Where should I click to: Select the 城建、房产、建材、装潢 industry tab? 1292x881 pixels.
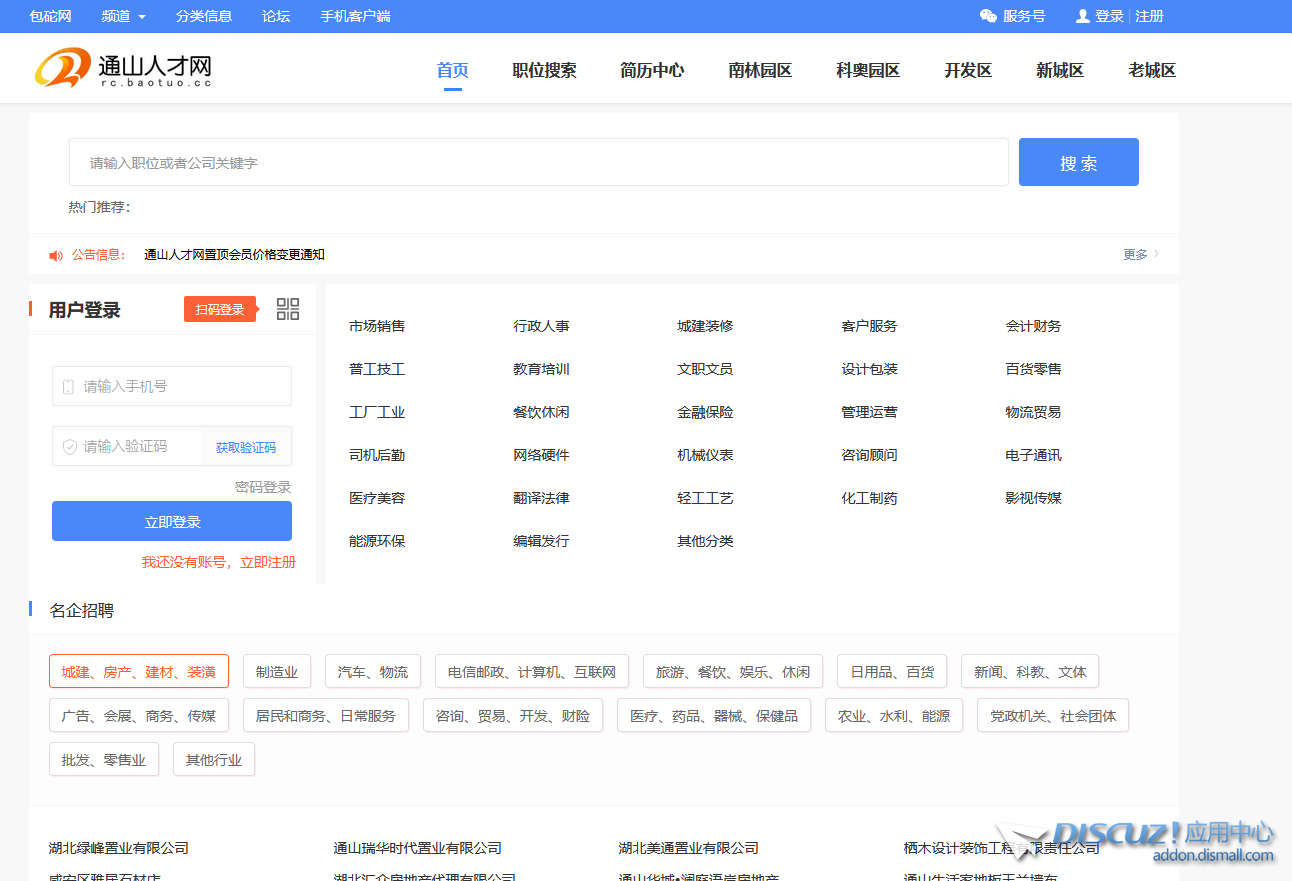point(139,671)
